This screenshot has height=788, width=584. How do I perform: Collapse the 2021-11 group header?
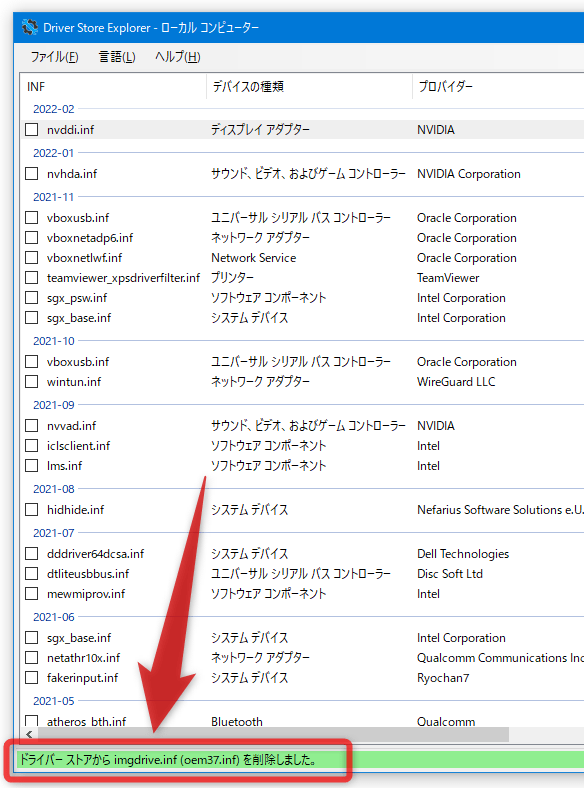point(54,197)
